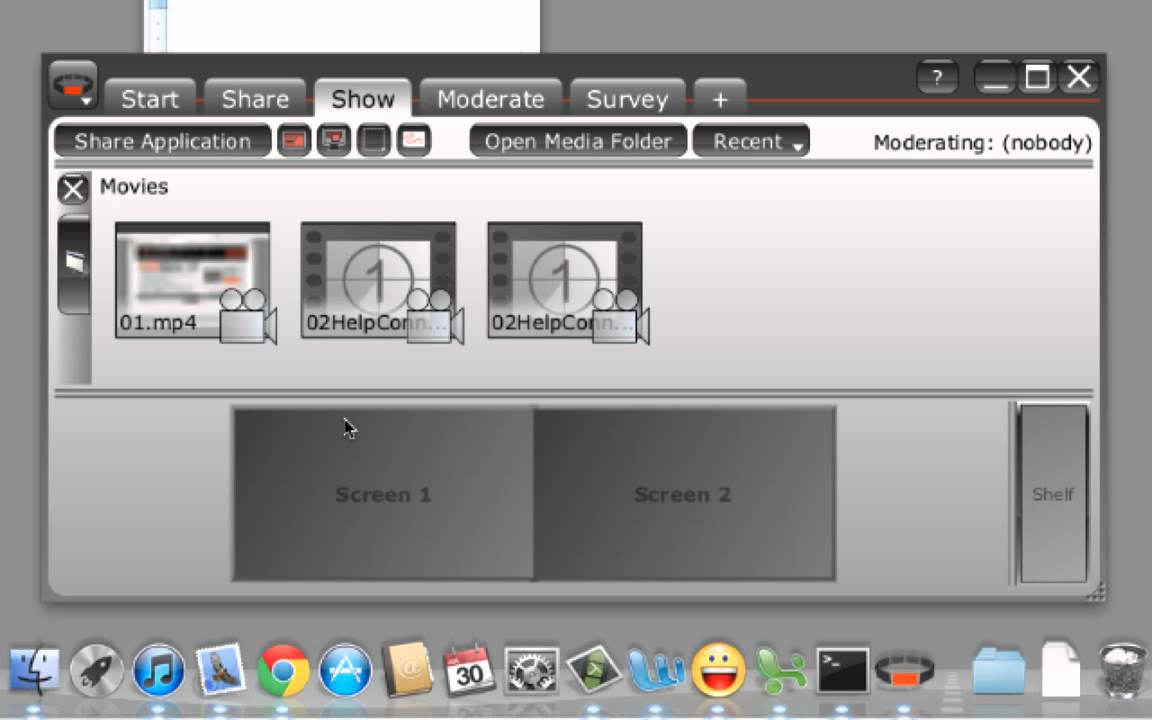Click the dark region capture icon

373,140
